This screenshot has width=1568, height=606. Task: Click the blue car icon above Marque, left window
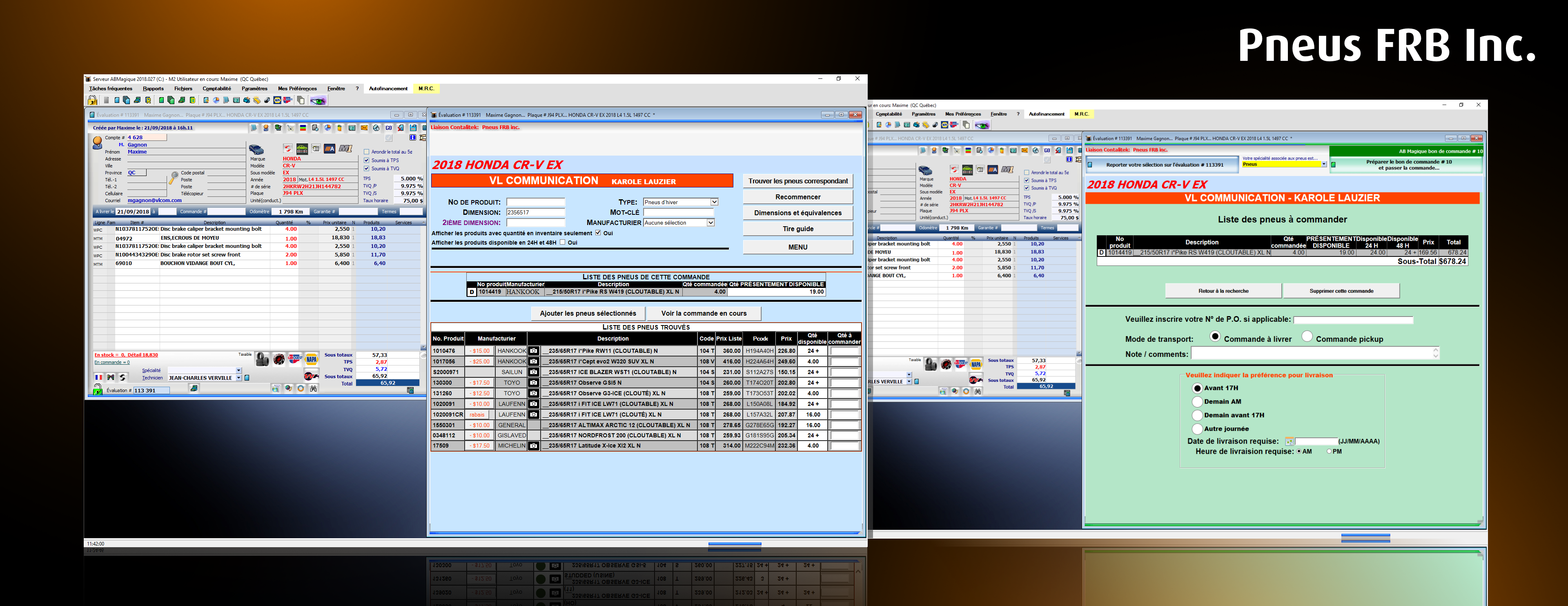pyautogui.click(x=256, y=149)
